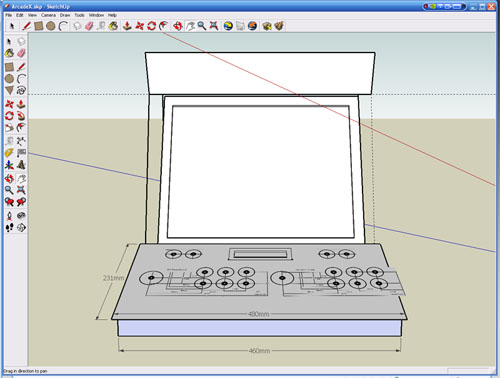Pick the Circle tool in top toolbar
500x378 pixels.
click(x=51, y=26)
